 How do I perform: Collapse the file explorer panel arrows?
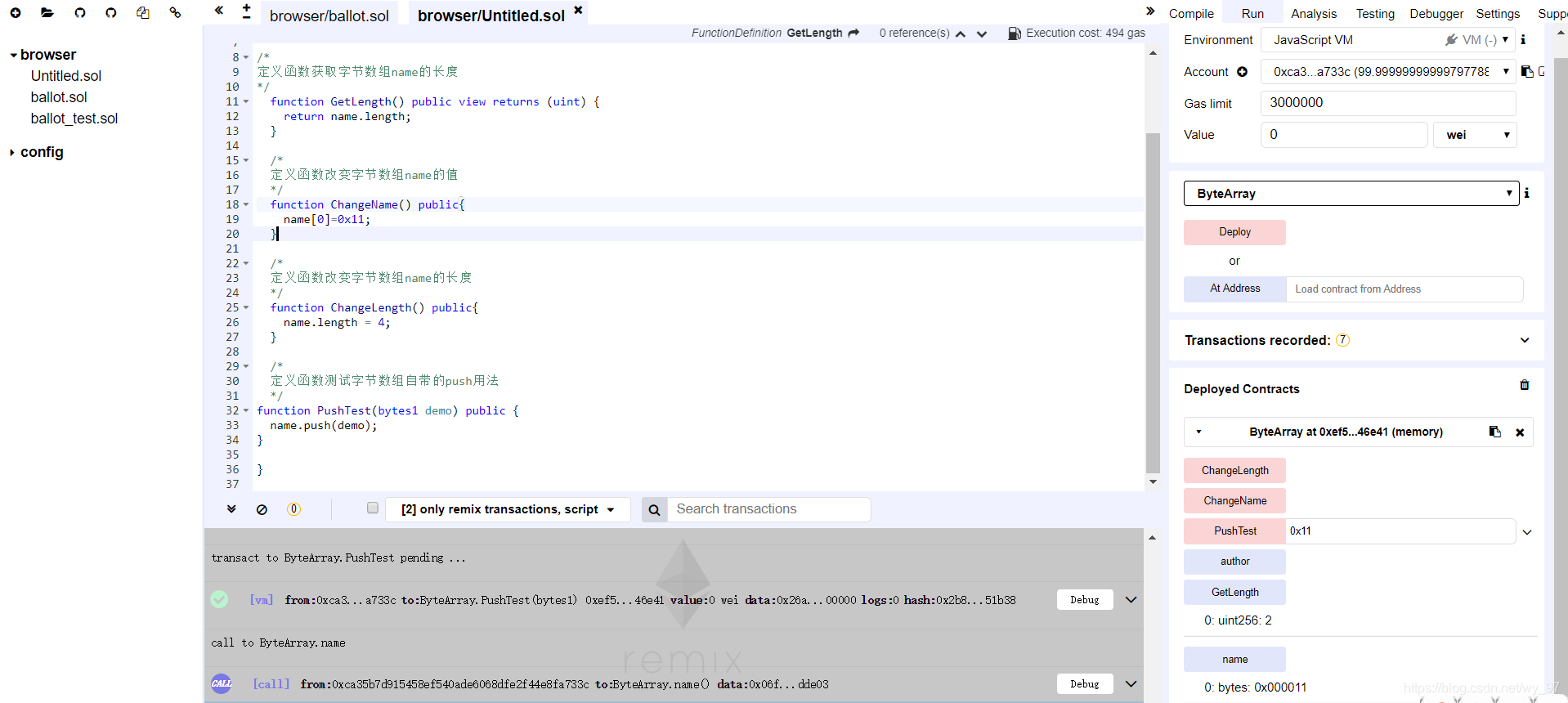[x=219, y=11]
